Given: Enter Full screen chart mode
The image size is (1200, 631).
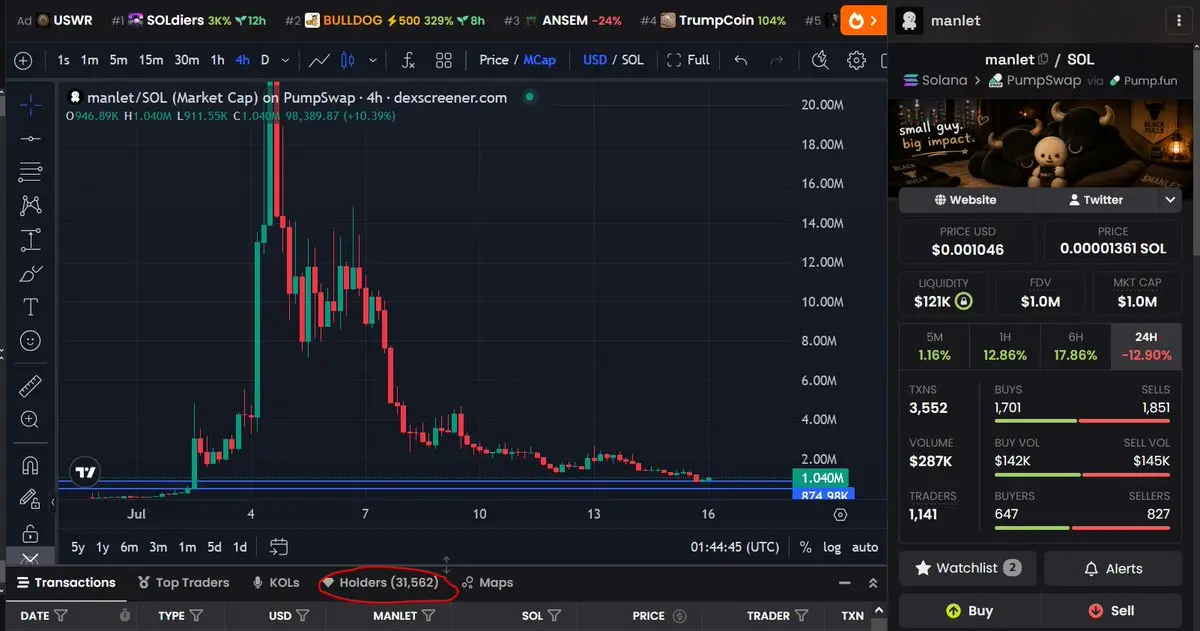Looking at the screenshot, I should [x=688, y=60].
